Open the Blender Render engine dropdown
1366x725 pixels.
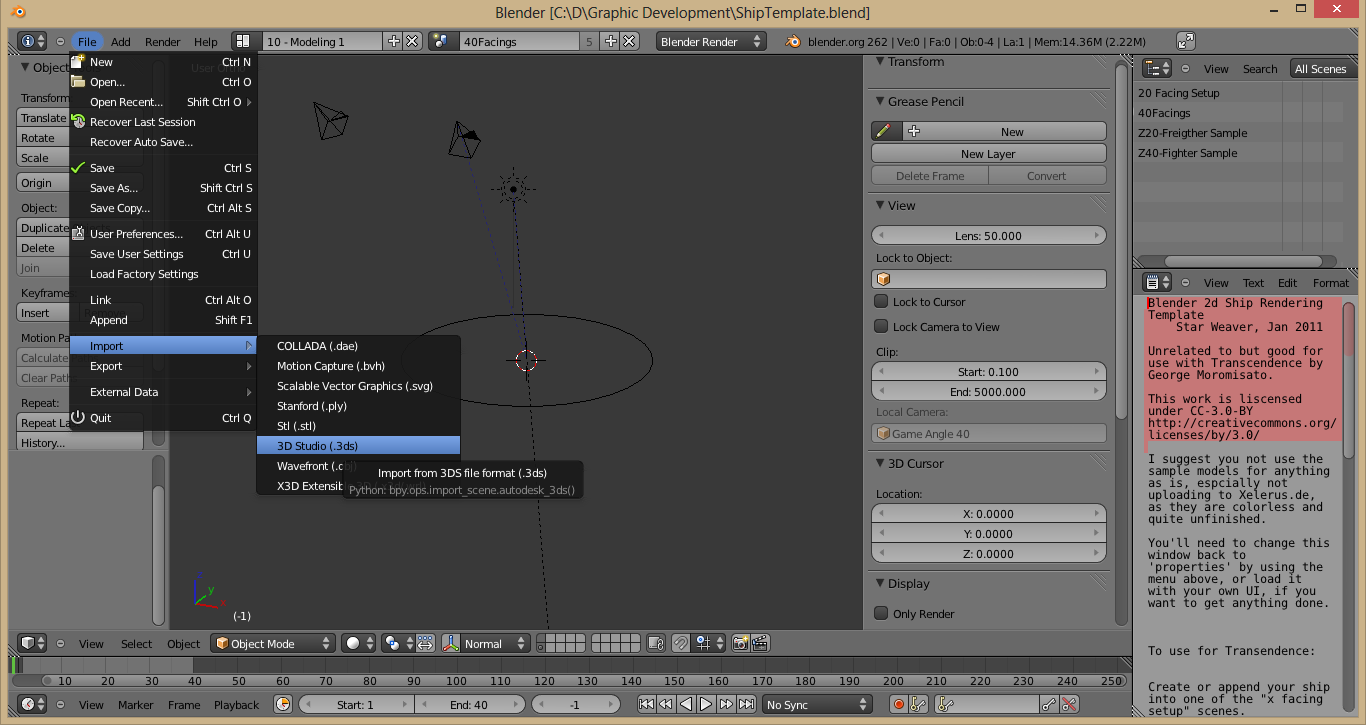coord(711,42)
